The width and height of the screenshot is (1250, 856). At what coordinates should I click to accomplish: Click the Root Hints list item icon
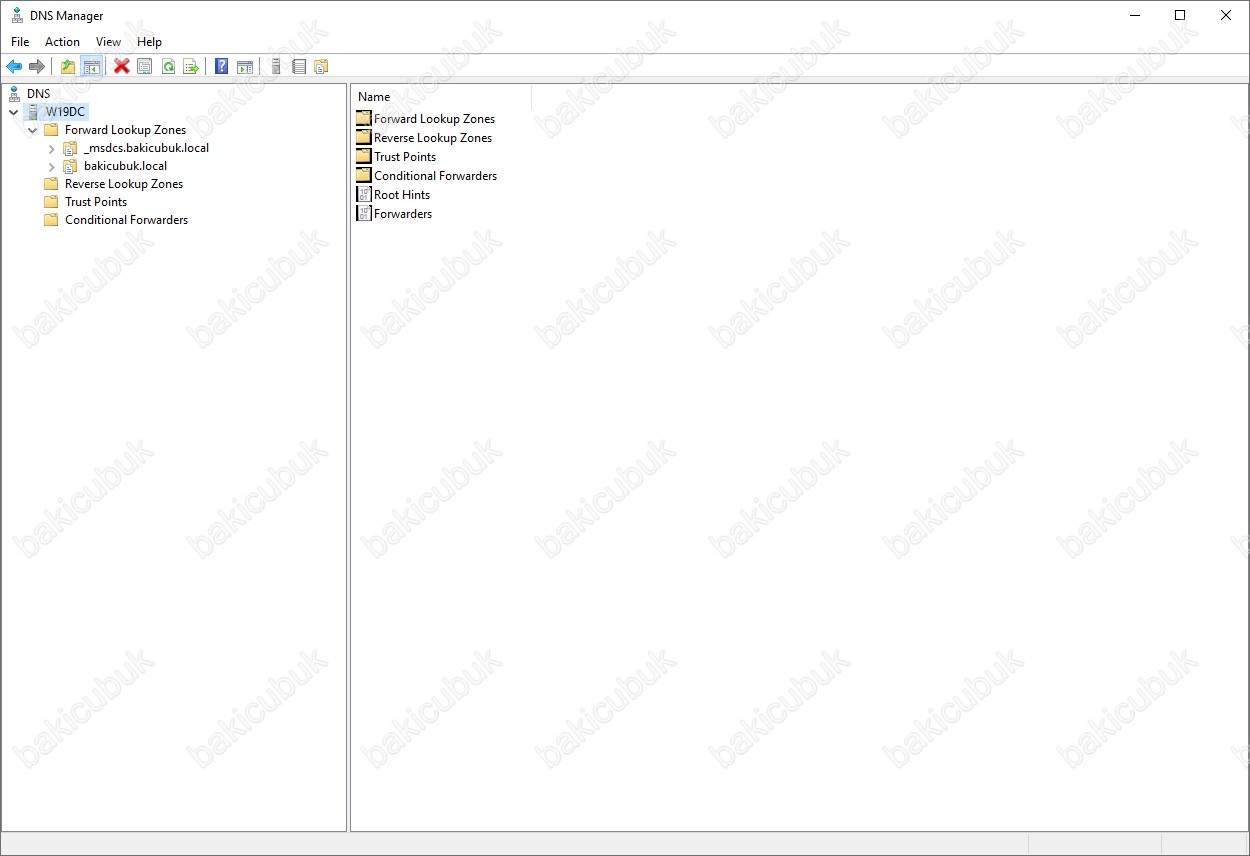364,195
